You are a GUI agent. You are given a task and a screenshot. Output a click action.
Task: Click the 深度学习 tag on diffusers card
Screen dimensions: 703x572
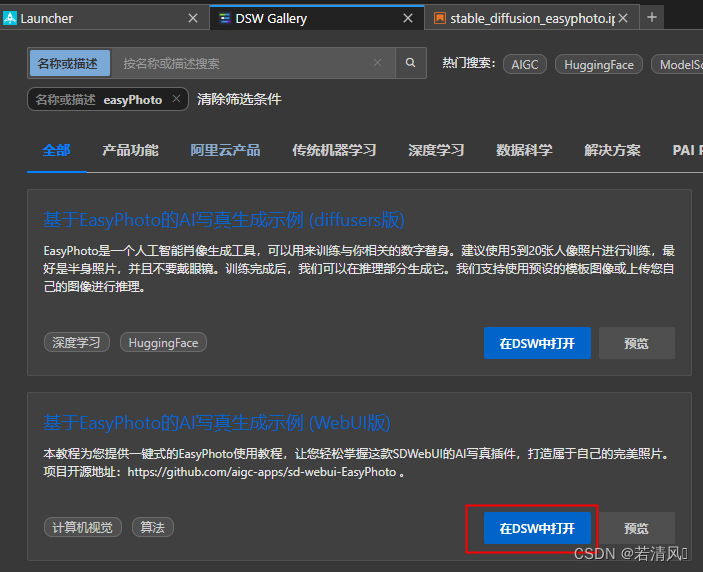tap(77, 342)
